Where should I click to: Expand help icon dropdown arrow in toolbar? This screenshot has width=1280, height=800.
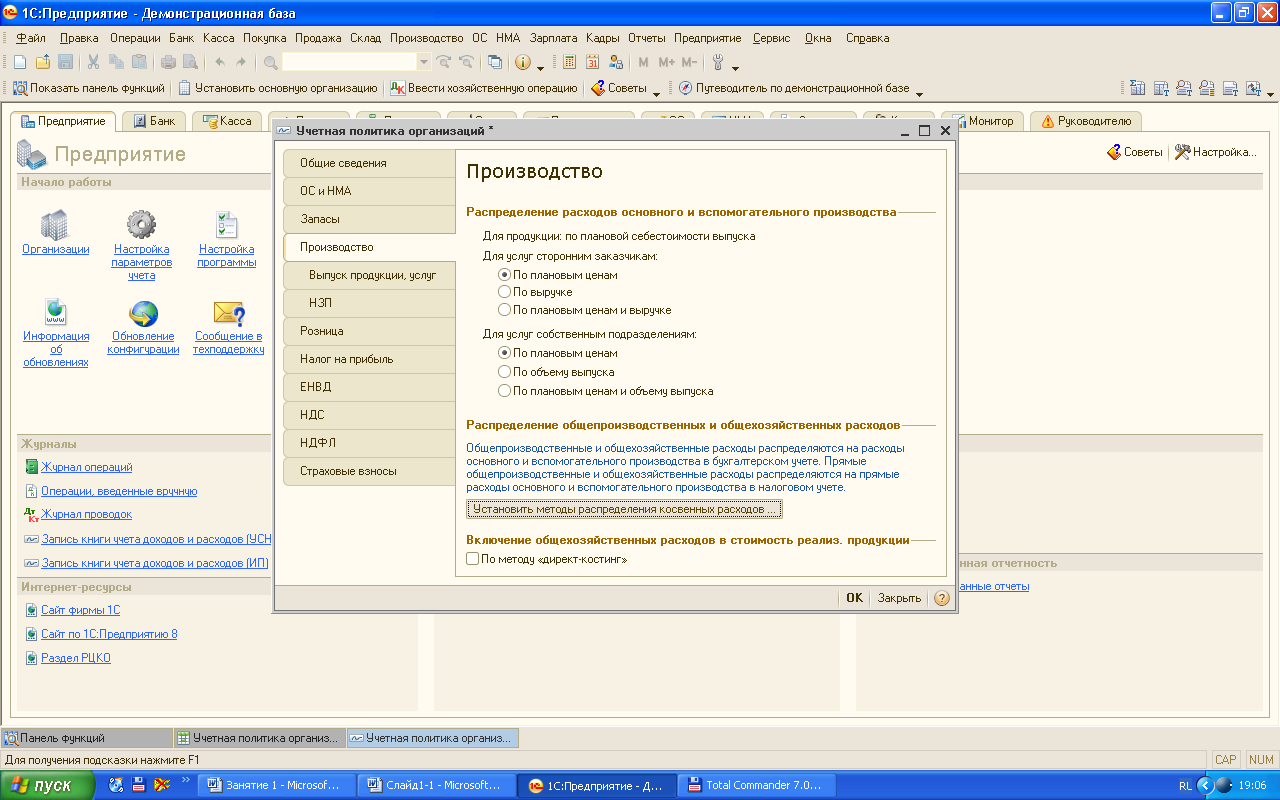(x=541, y=66)
